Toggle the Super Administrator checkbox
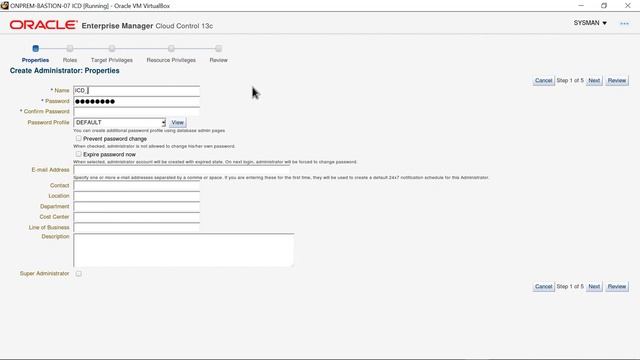Image resolution: width=640 pixels, height=360 pixels. pyautogui.click(x=78, y=273)
